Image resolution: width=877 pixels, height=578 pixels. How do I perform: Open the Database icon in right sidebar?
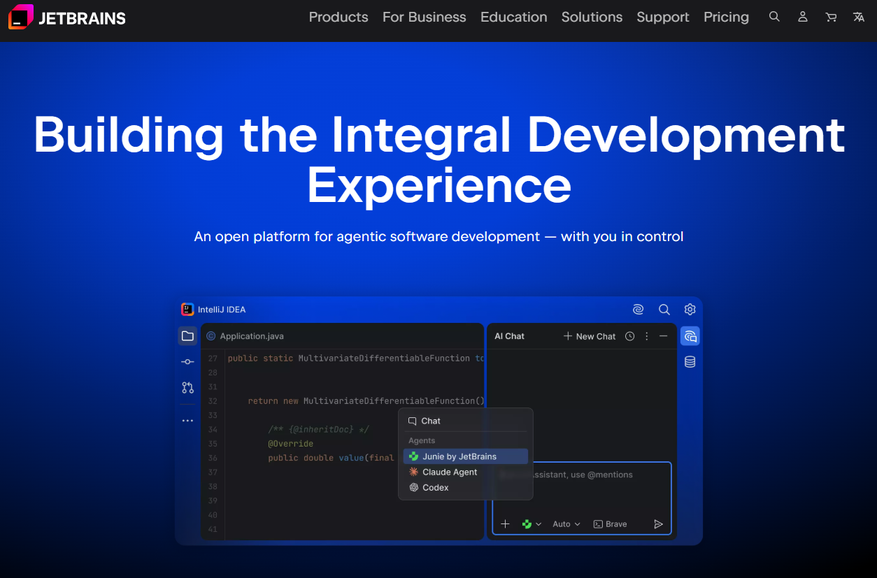point(690,362)
